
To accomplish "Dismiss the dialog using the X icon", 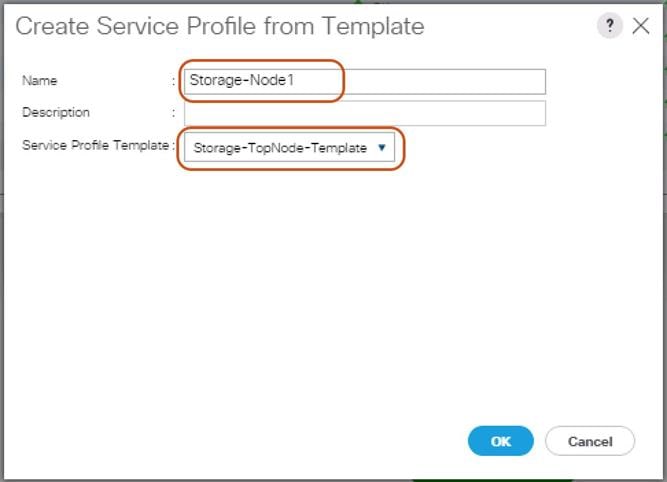I will coord(641,27).
